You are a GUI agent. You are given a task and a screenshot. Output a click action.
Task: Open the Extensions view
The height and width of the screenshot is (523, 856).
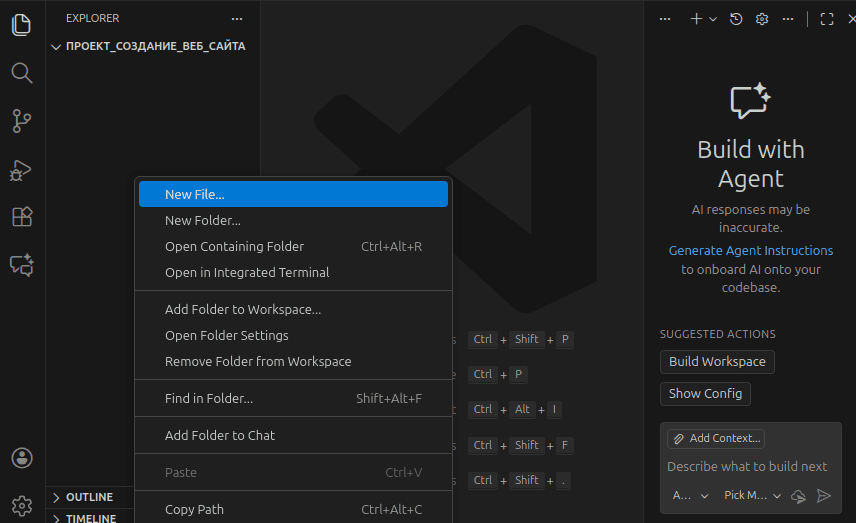click(x=21, y=217)
